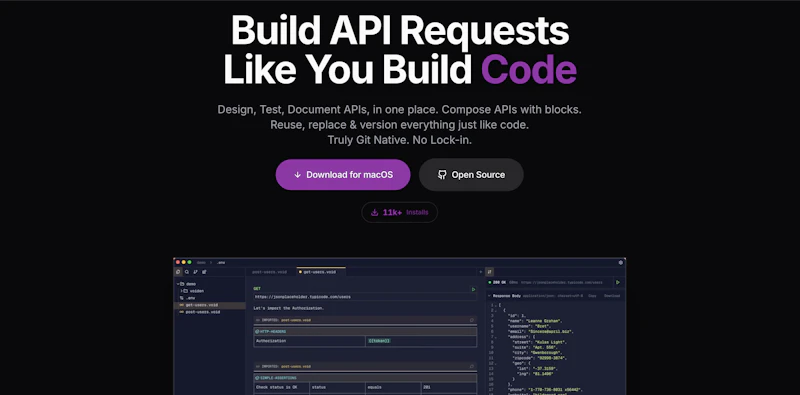The image size is (800, 395).
Task: Open the git branch icon in the sidebar
Action: [195, 272]
